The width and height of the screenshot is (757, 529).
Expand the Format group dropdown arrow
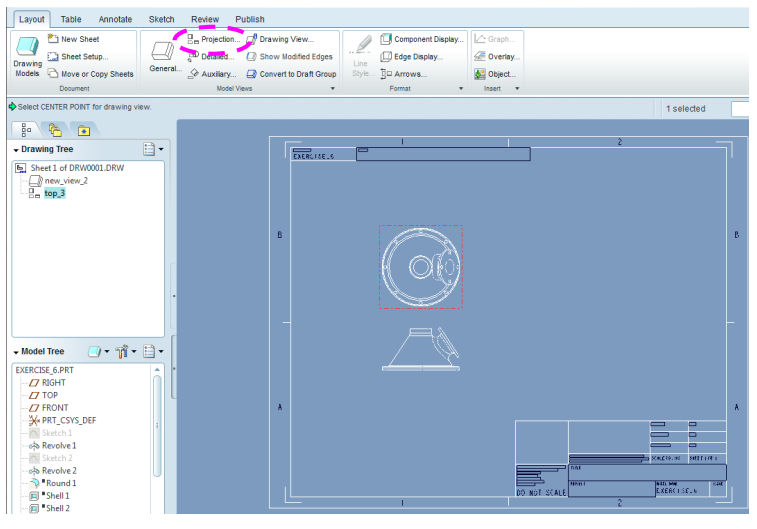pos(461,88)
